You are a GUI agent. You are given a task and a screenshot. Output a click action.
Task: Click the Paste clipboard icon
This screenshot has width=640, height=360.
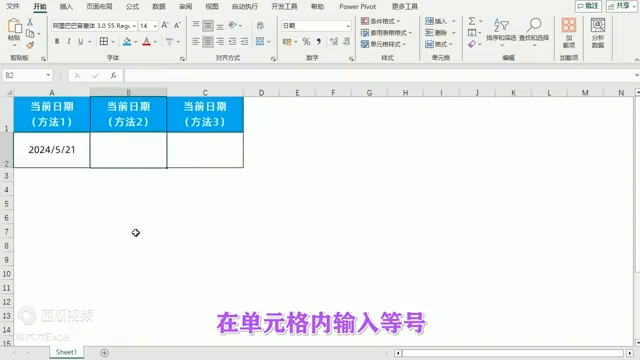(14, 26)
